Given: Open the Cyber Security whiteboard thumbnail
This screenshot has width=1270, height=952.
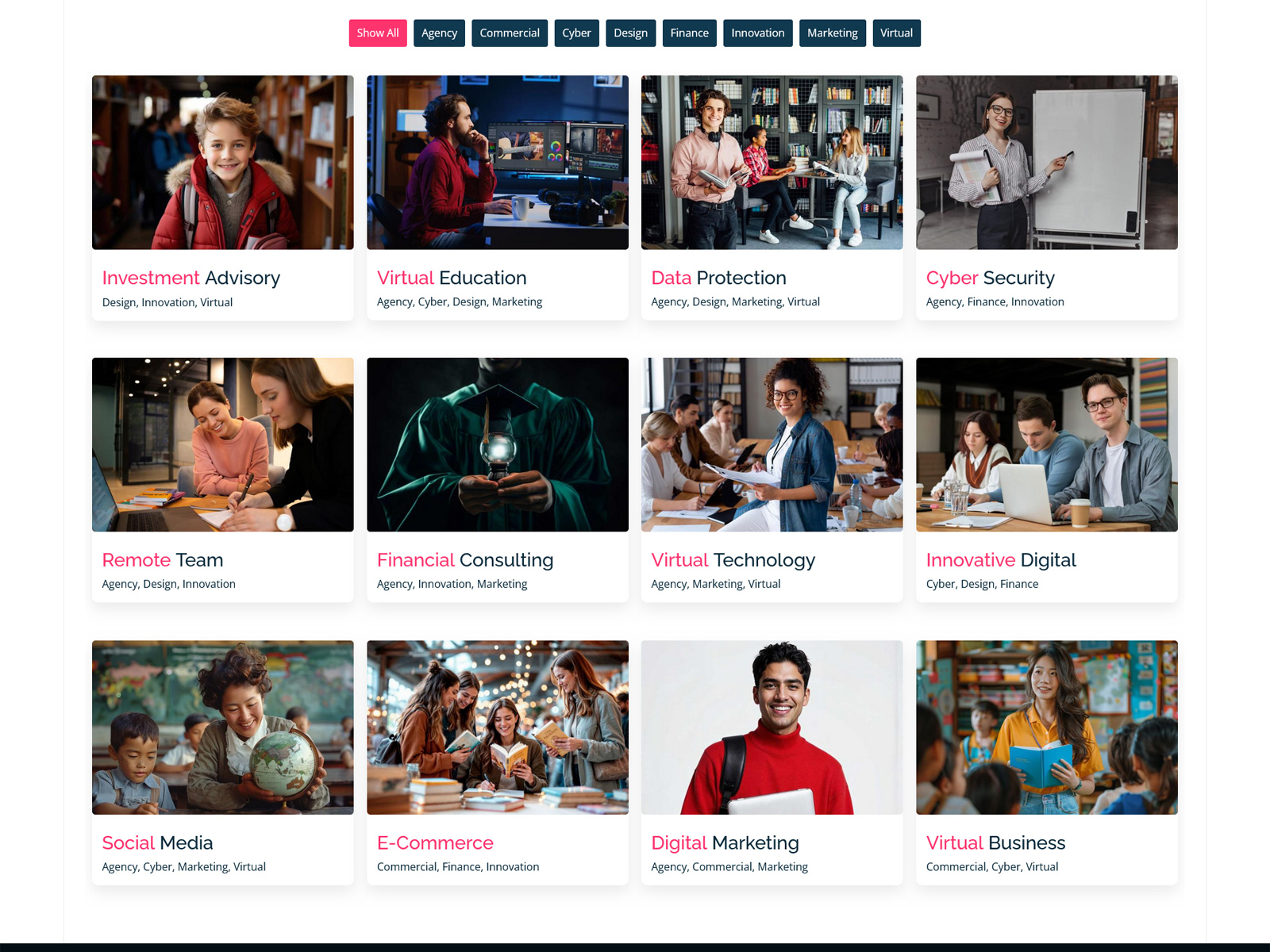Looking at the screenshot, I should [x=1046, y=163].
